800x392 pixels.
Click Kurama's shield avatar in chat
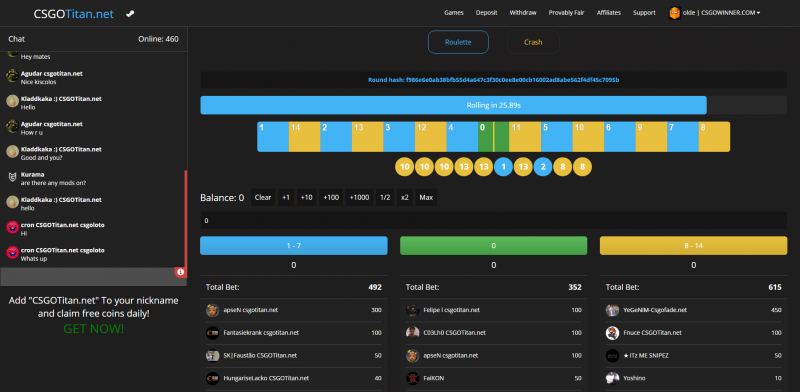12,178
